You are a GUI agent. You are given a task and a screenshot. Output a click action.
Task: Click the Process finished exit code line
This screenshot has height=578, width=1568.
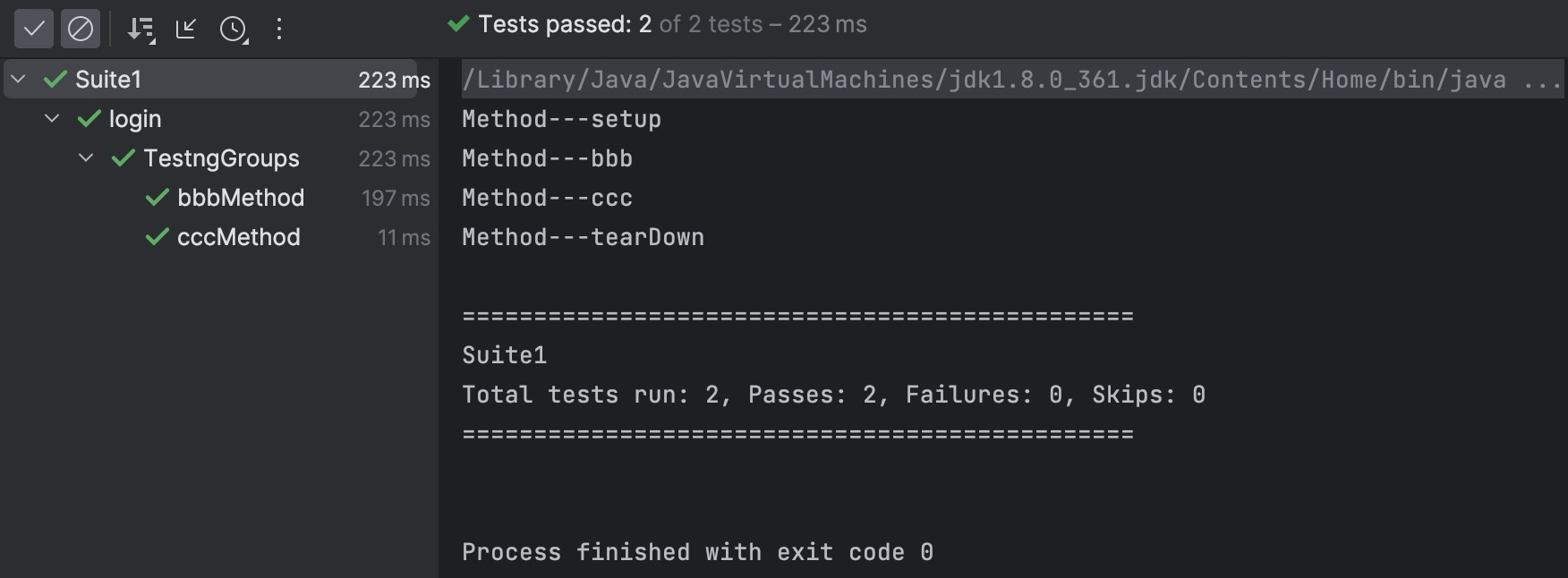pos(697,552)
